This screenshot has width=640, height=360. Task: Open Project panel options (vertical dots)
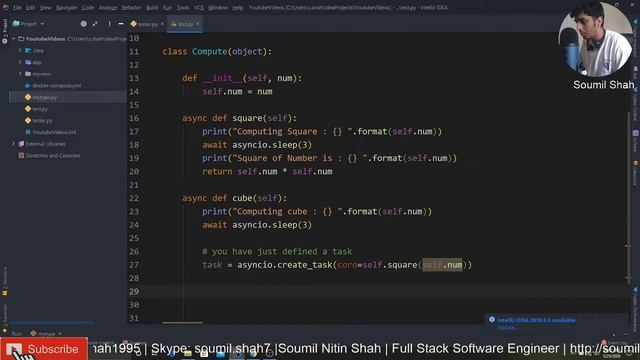pos(109,24)
